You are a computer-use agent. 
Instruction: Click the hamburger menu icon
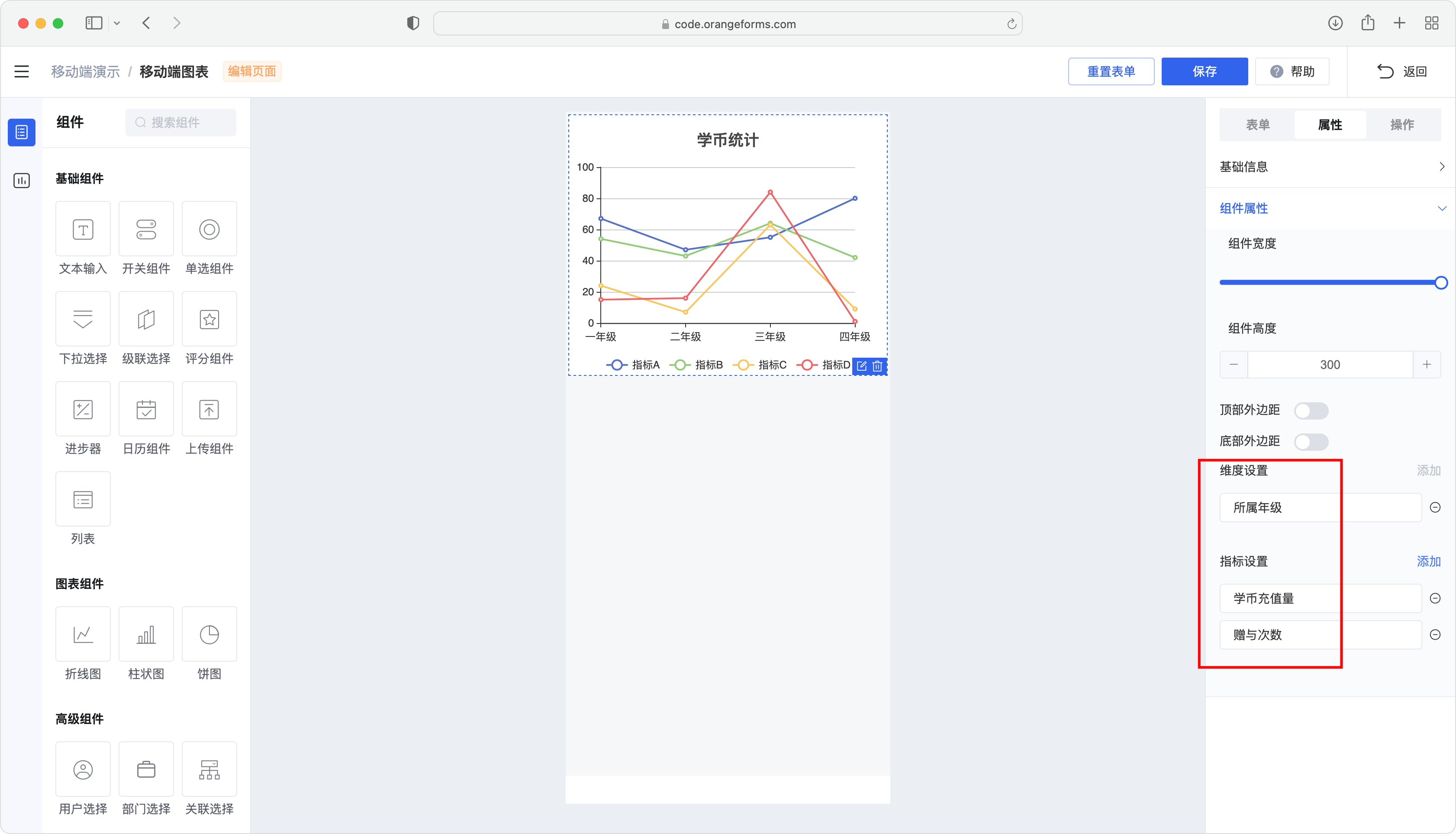coord(22,71)
